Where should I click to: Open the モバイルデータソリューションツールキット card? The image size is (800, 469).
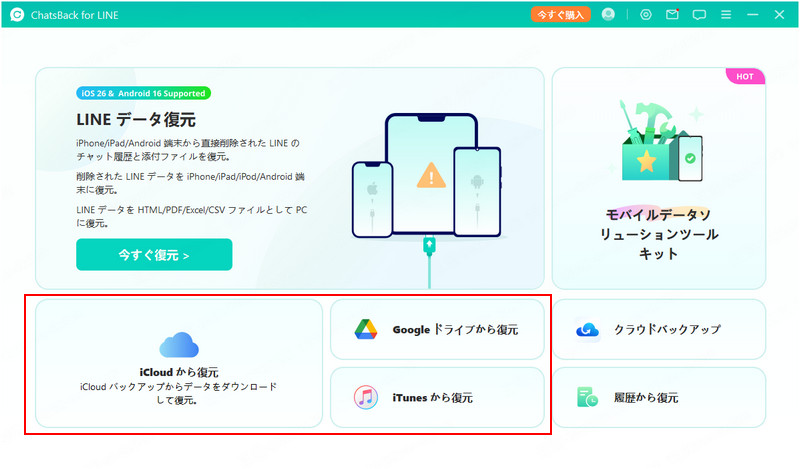(x=659, y=178)
